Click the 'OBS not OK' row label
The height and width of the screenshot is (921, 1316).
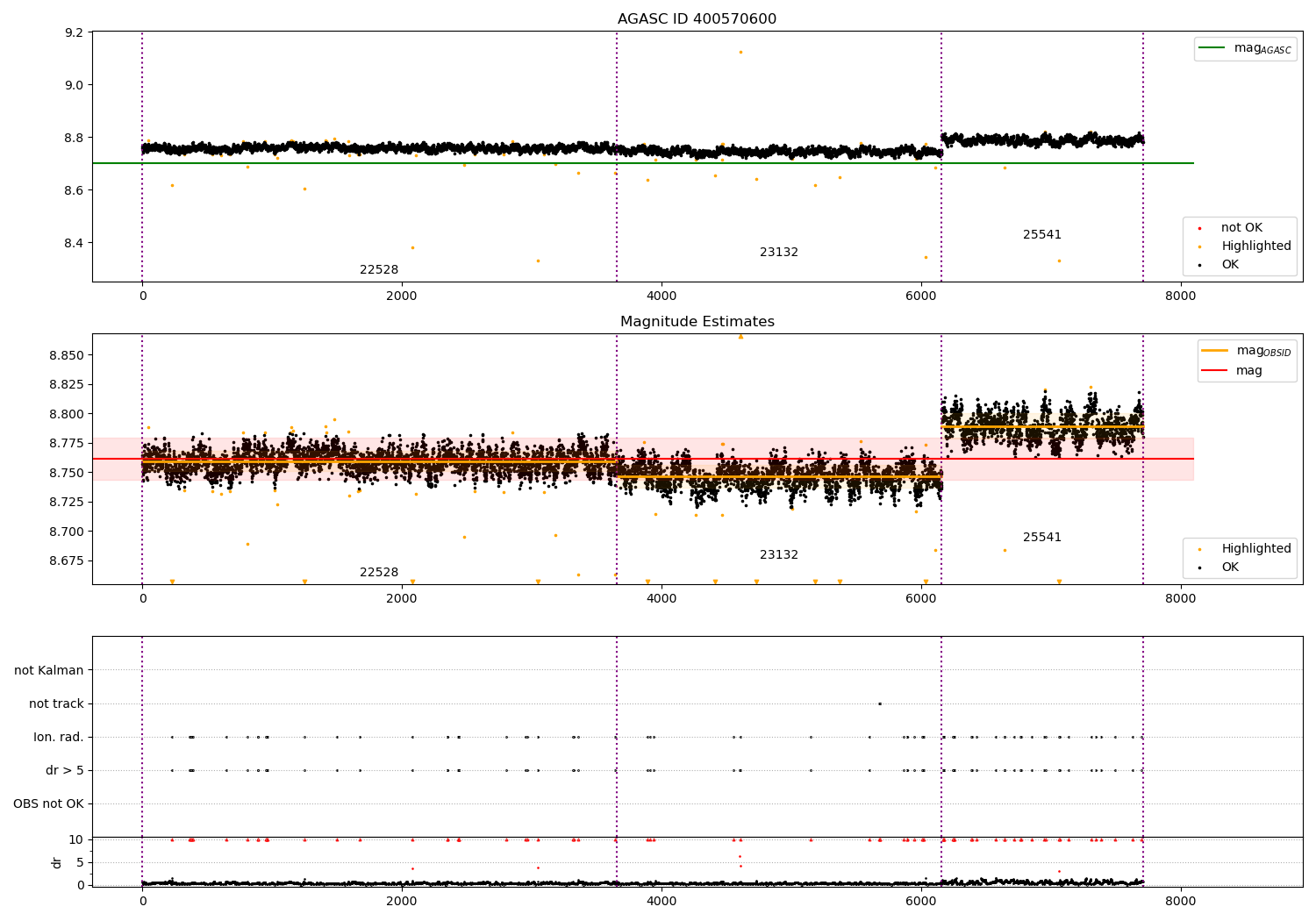pyautogui.click(x=48, y=804)
